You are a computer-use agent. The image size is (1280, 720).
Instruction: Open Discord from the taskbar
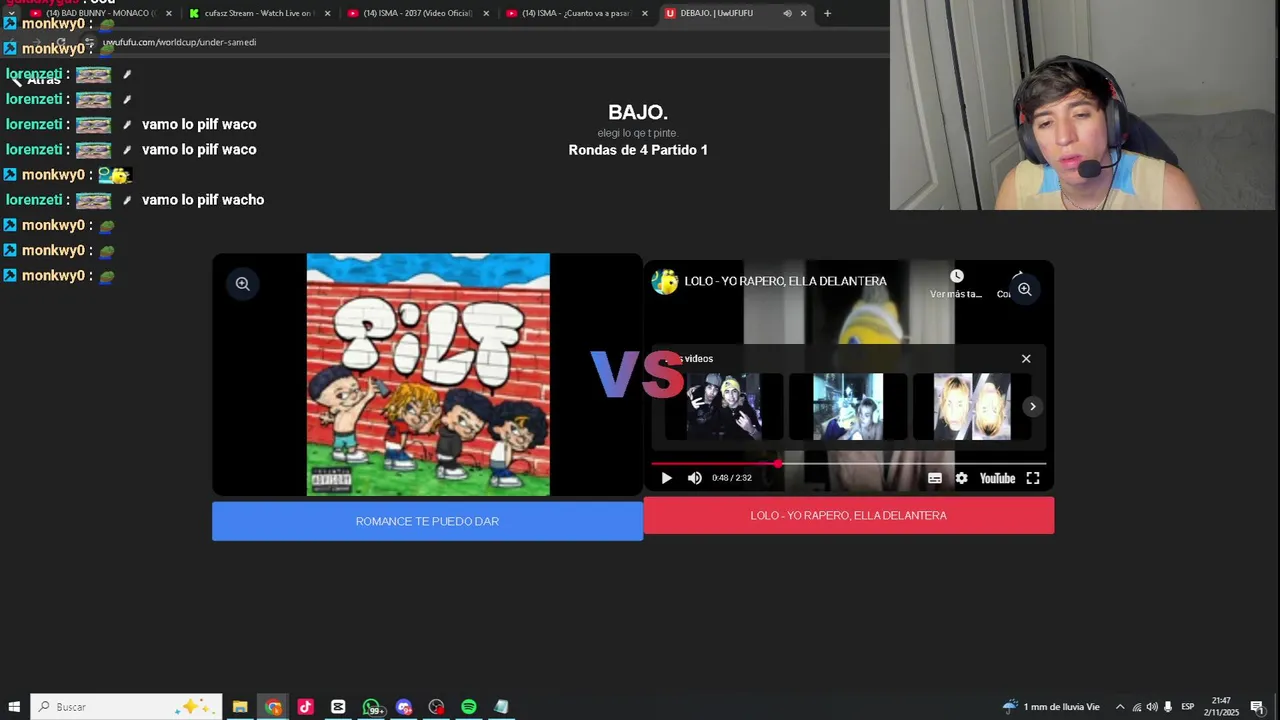404,707
